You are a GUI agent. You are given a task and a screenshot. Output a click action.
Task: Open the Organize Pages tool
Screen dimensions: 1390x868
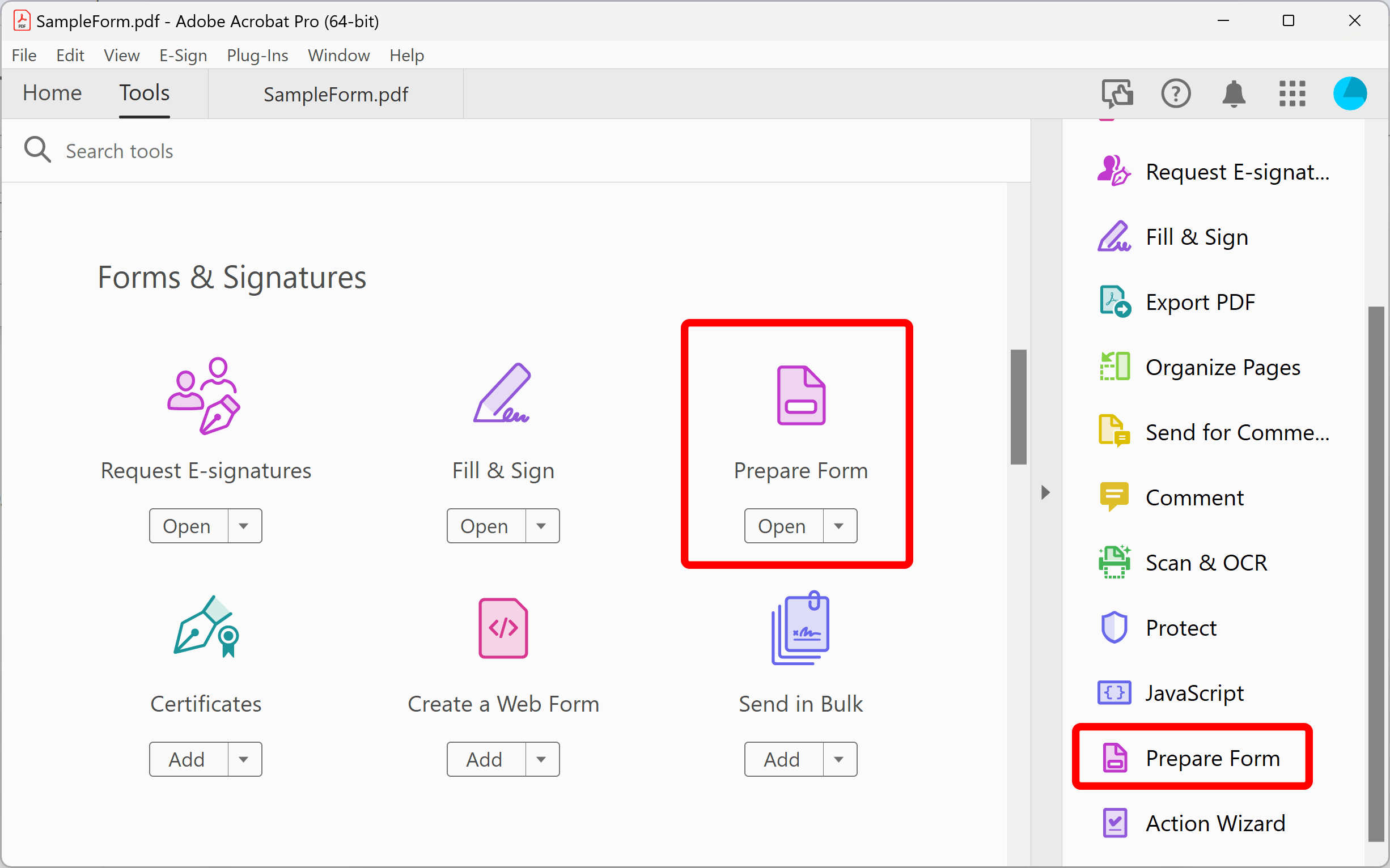point(1223,367)
